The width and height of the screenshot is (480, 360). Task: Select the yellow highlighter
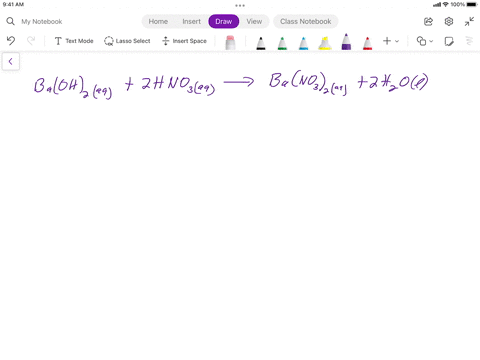click(325, 43)
